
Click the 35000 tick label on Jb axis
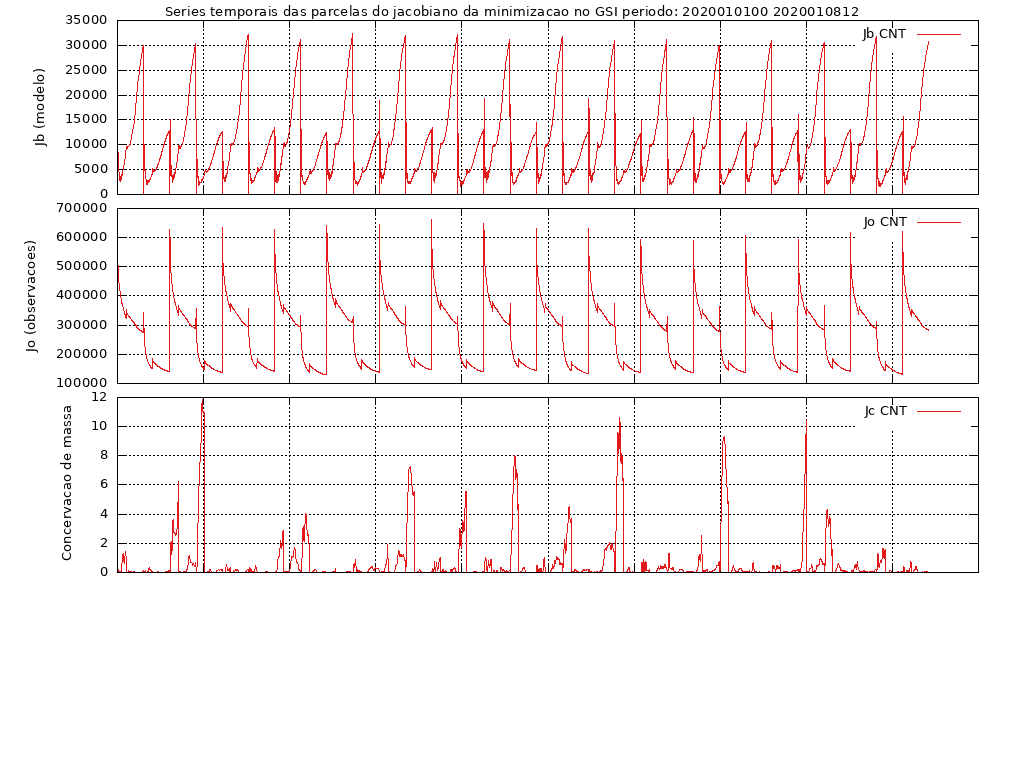coord(85,20)
